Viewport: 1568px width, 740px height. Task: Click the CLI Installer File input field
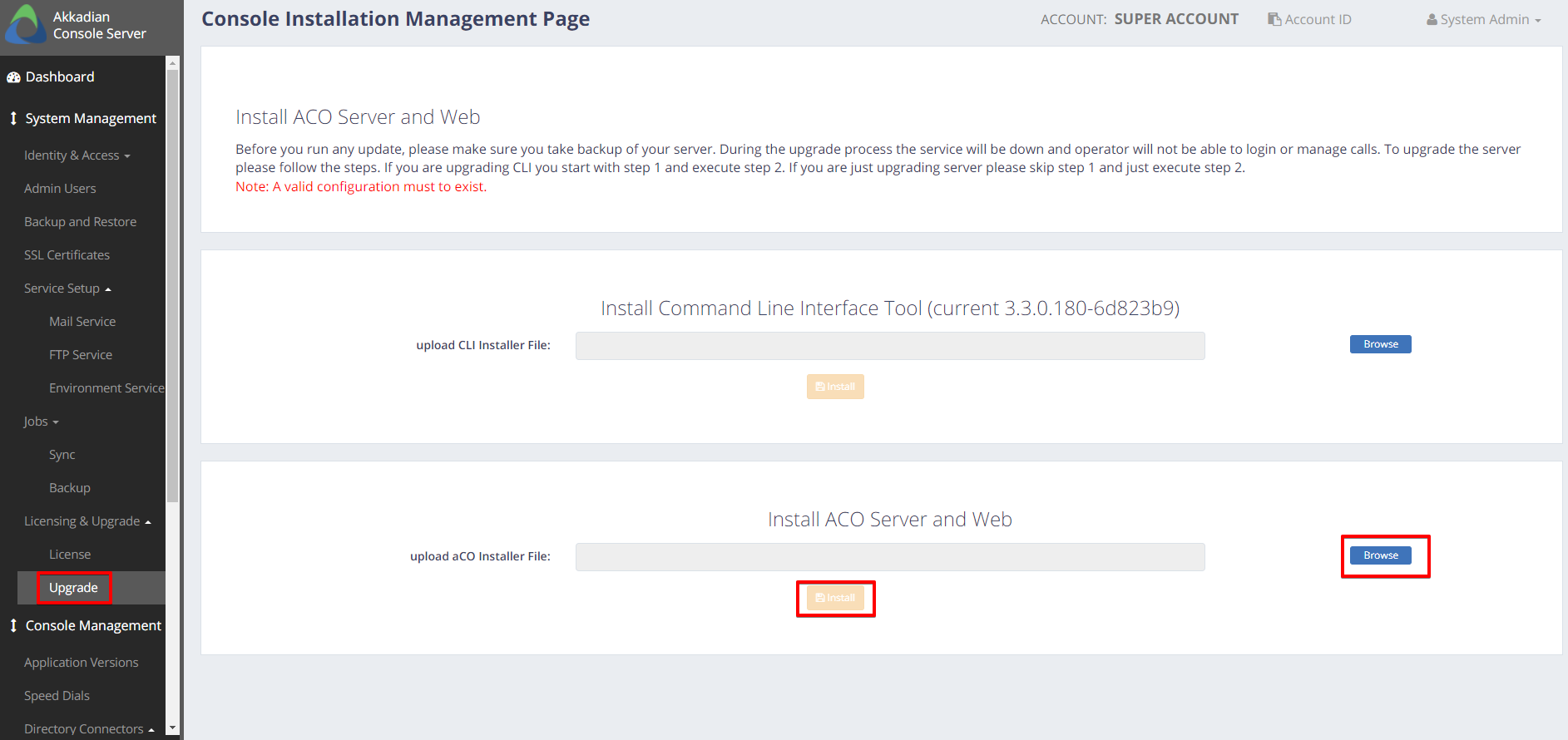coord(890,346)
